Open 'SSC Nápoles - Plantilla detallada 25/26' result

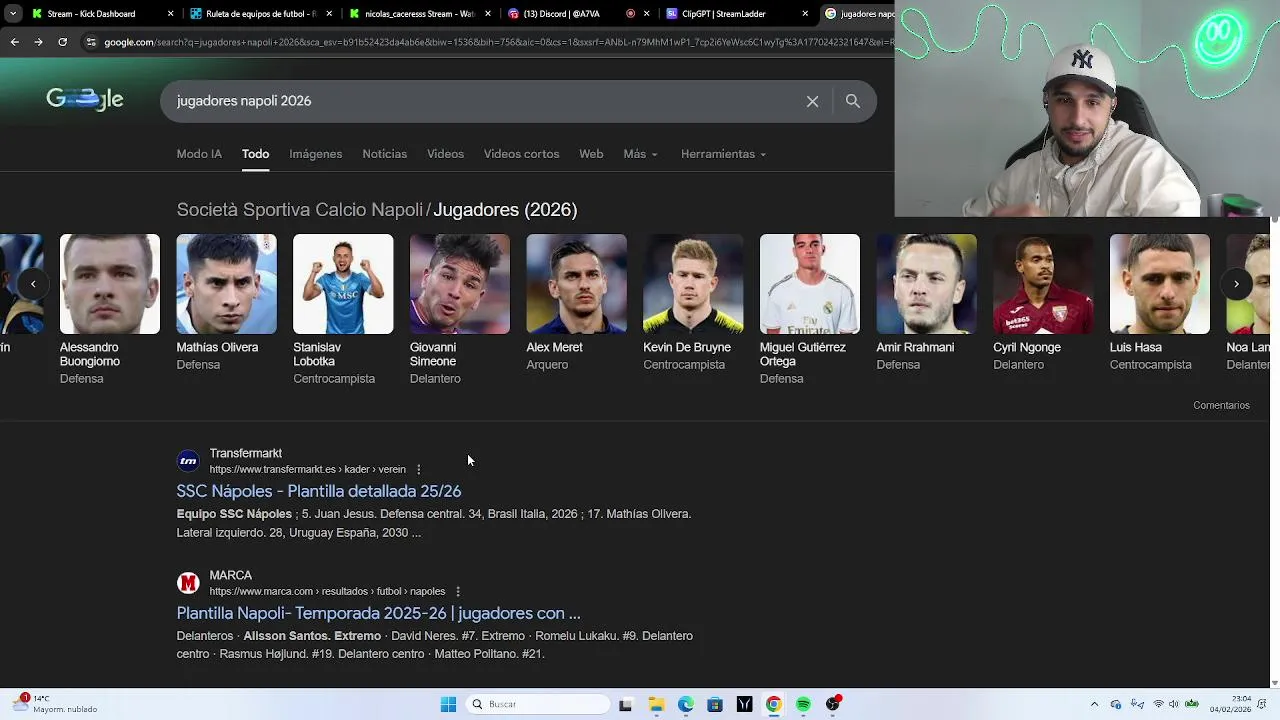point(318,491)
